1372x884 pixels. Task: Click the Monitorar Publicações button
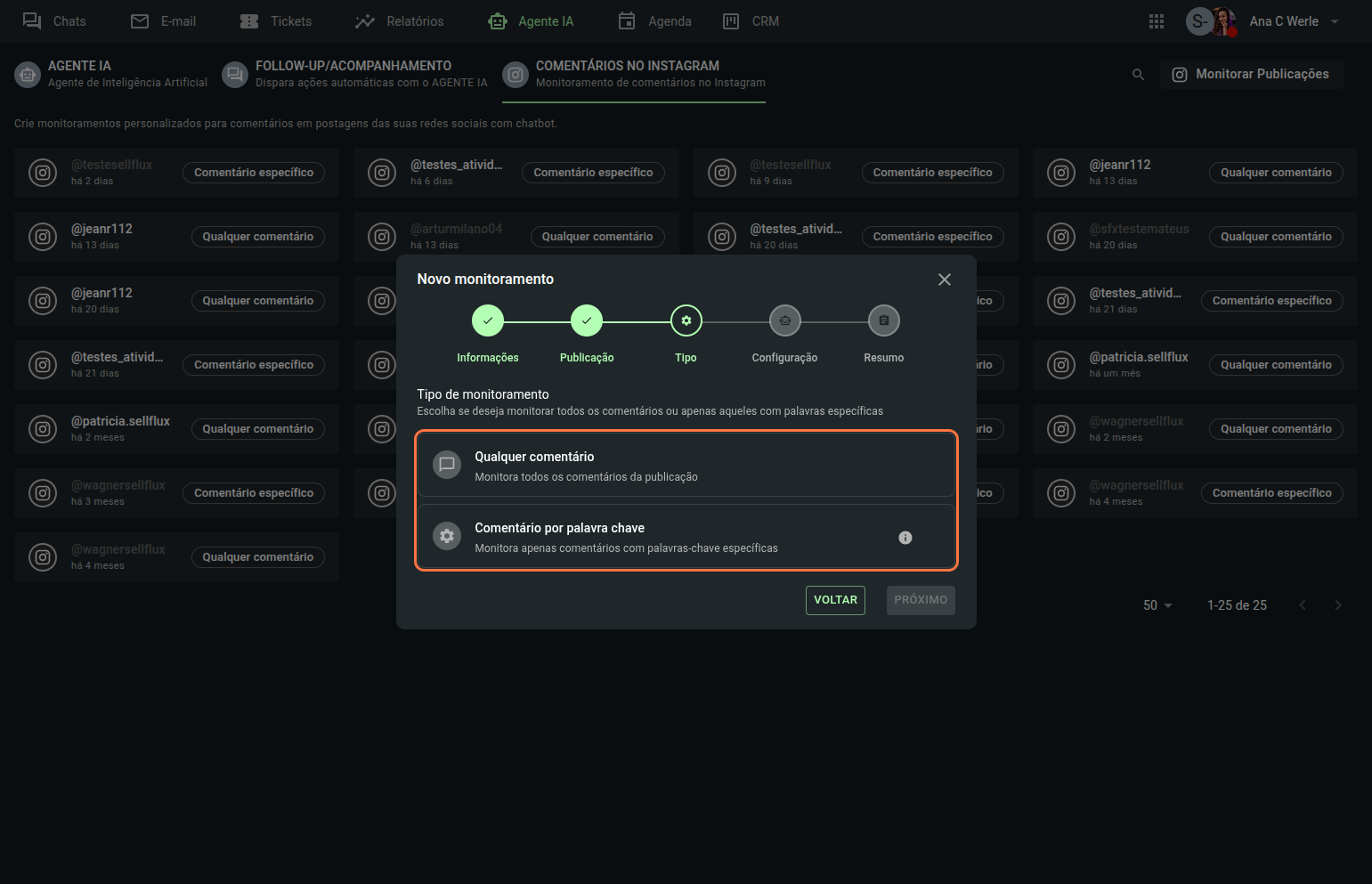1251,75
